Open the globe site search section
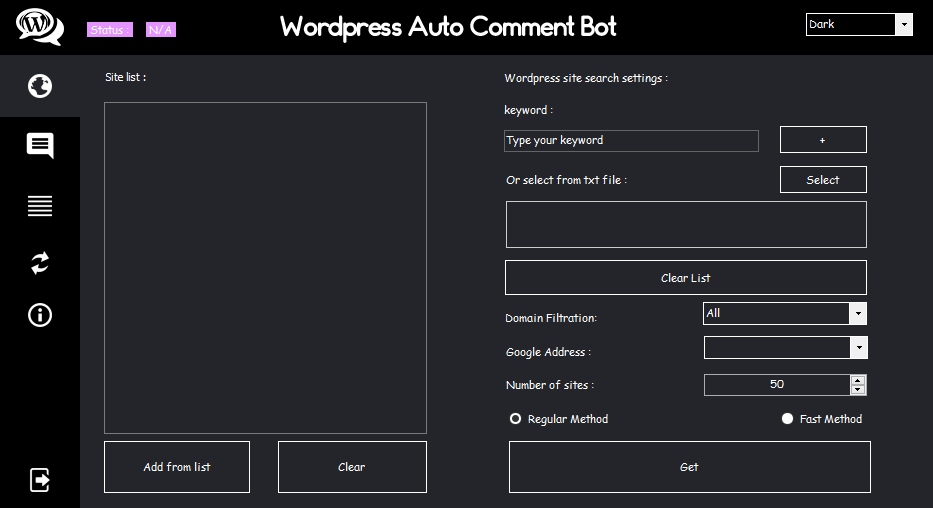This screenshot has height=508, width=933. click(40, 87)
